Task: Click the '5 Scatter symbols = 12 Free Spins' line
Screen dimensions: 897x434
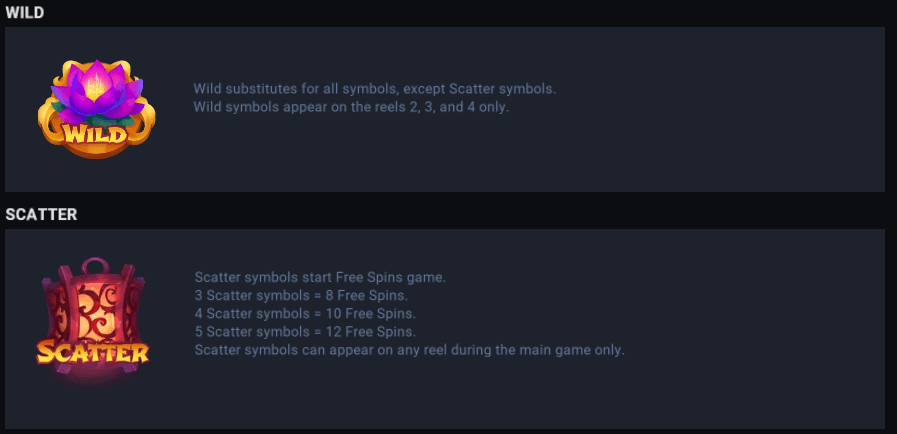Action: [305, 331]
